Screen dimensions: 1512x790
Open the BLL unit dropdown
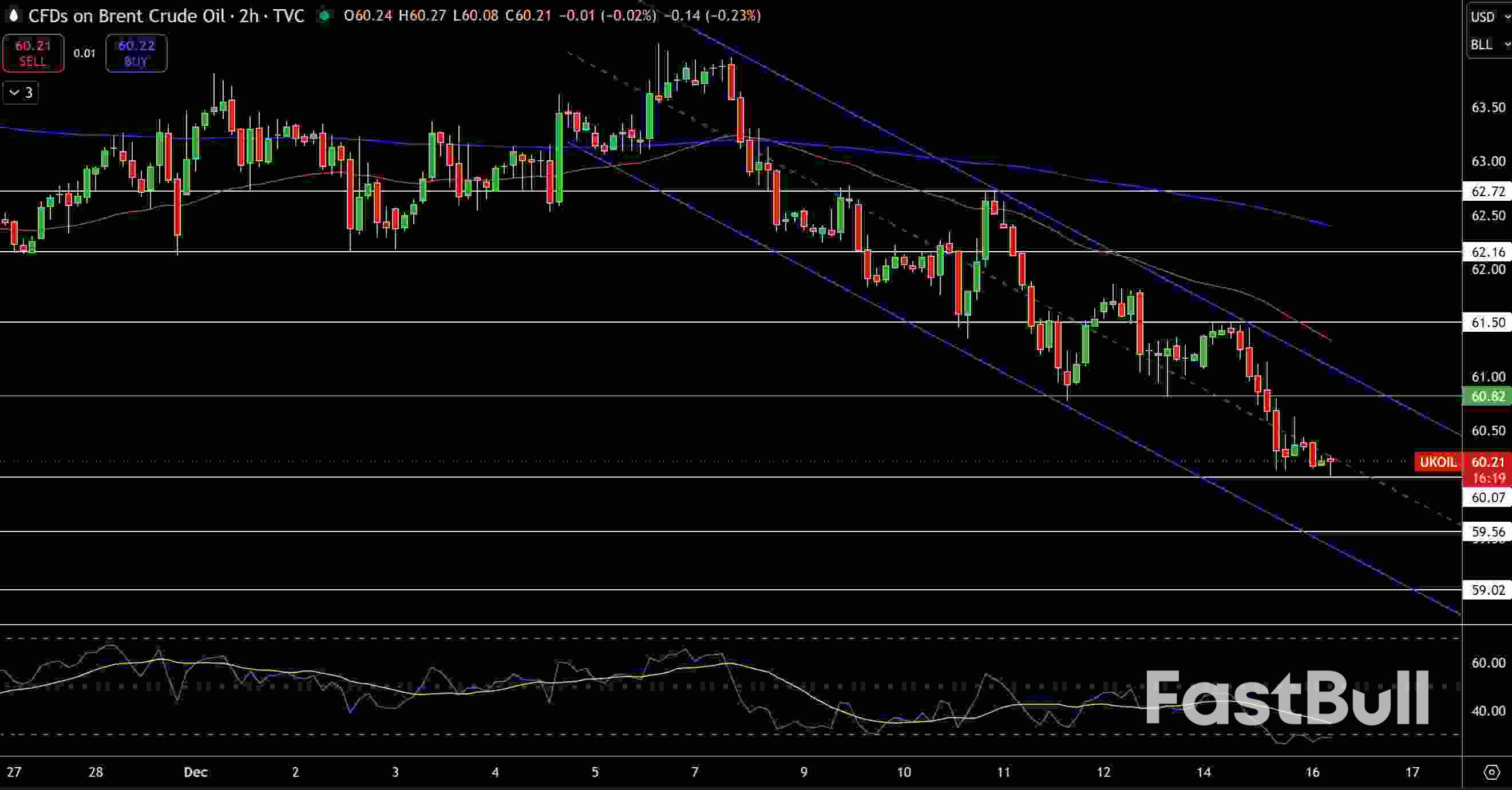[1487, 44]
